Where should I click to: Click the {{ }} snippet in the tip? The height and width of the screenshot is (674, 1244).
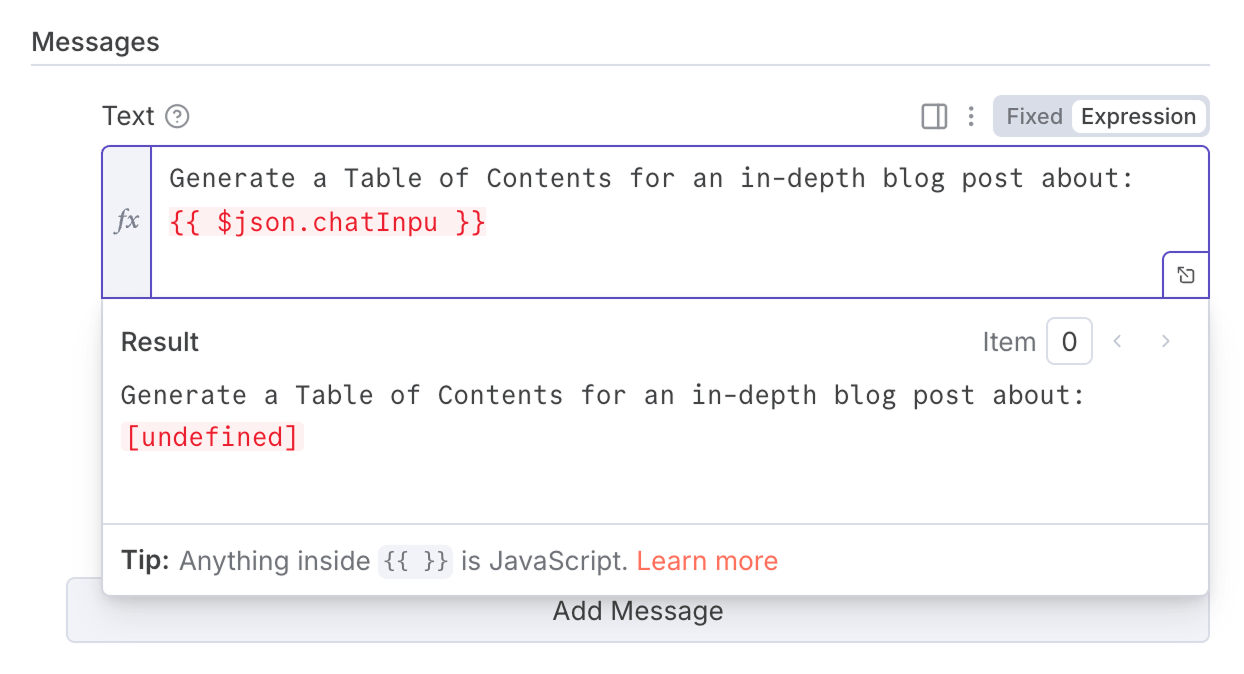tap(415, 561)
